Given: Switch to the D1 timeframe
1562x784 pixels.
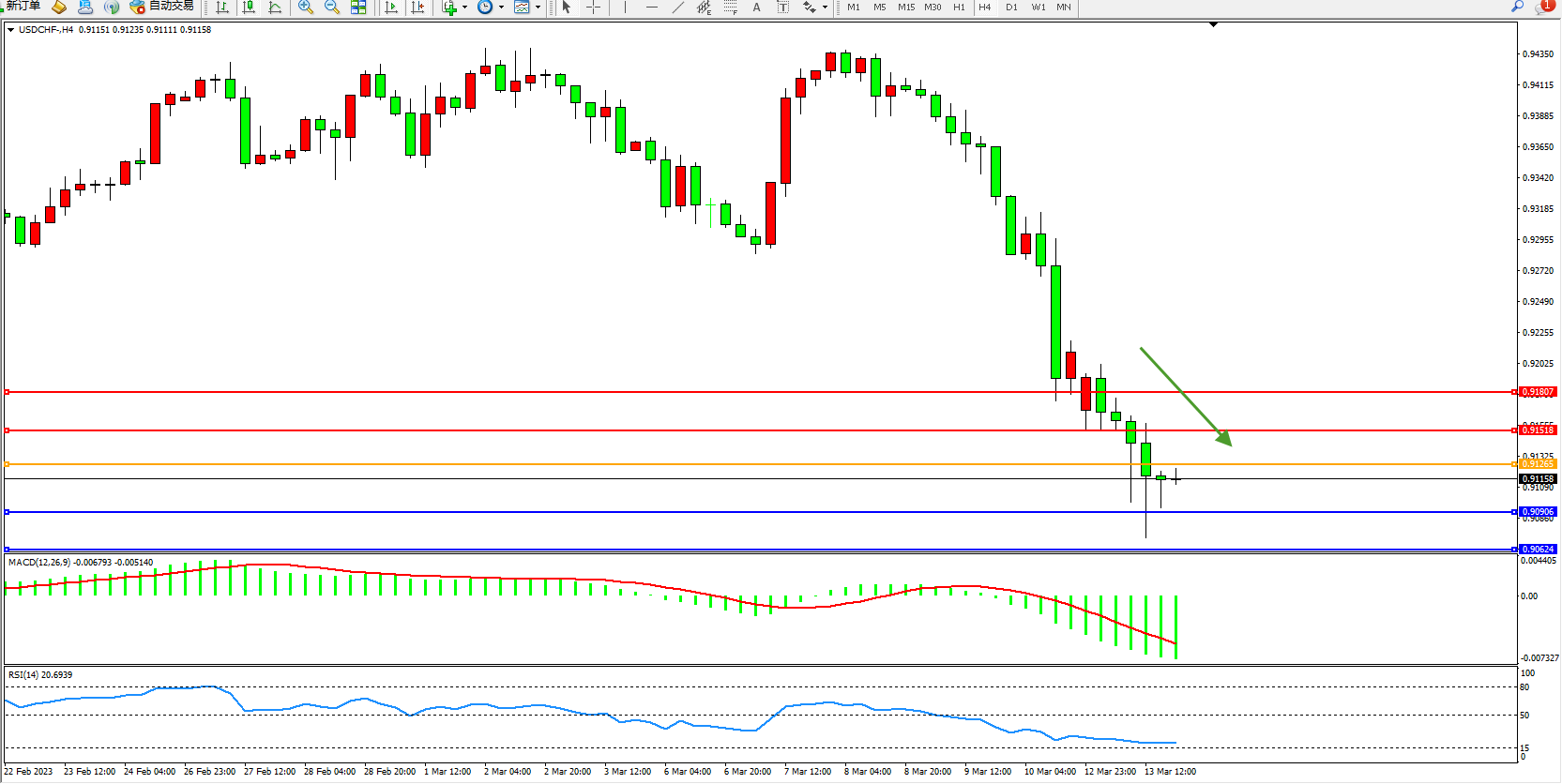Looking at the screenshot, I should (x=1011, y=7).
